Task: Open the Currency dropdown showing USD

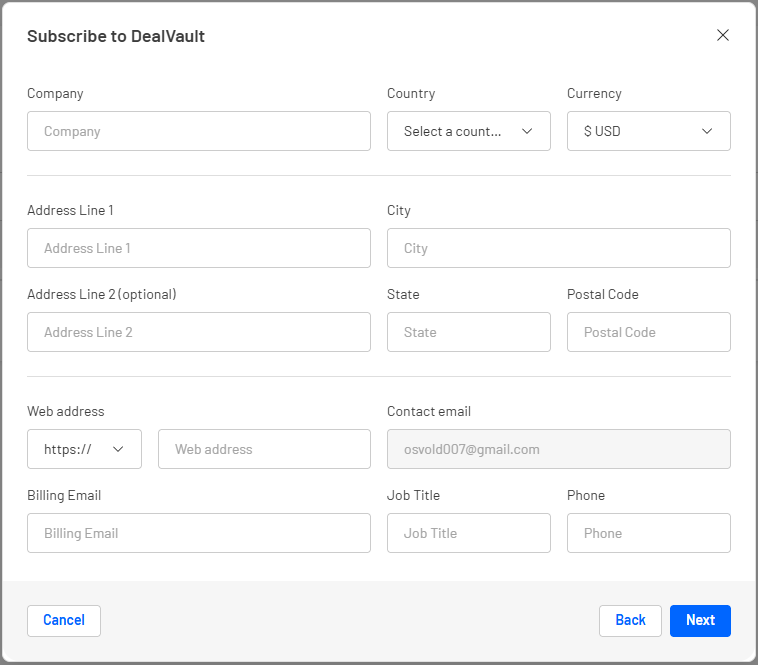Action: (x=649, y=131)
